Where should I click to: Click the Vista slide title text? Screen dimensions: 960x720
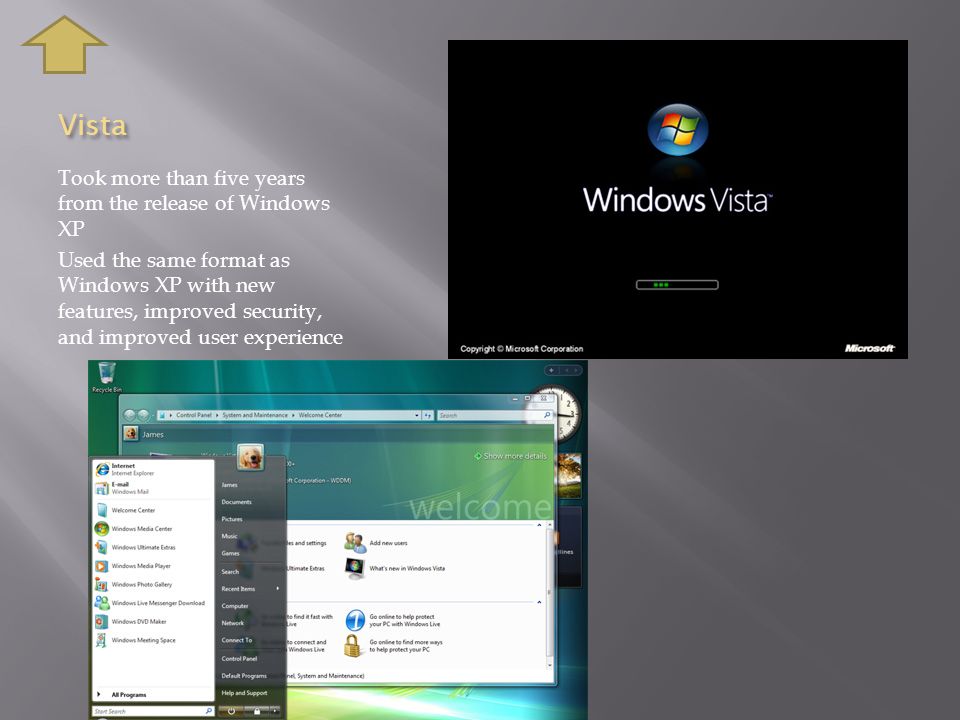92,125
